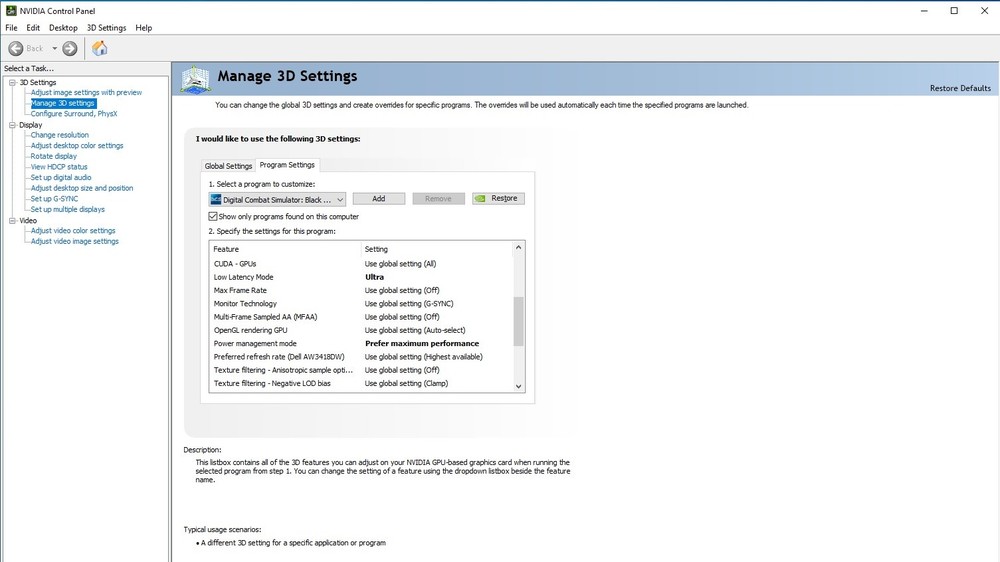Select the CUDA - GPUs feature row
This screenshot has width=1000, height=562.
360,264
